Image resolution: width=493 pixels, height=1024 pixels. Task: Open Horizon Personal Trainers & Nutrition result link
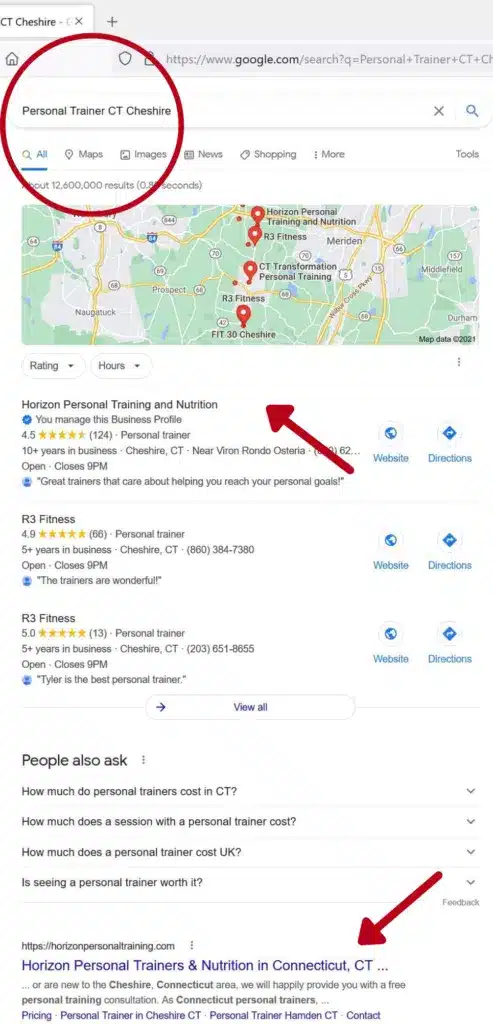[x=204, y=965]
